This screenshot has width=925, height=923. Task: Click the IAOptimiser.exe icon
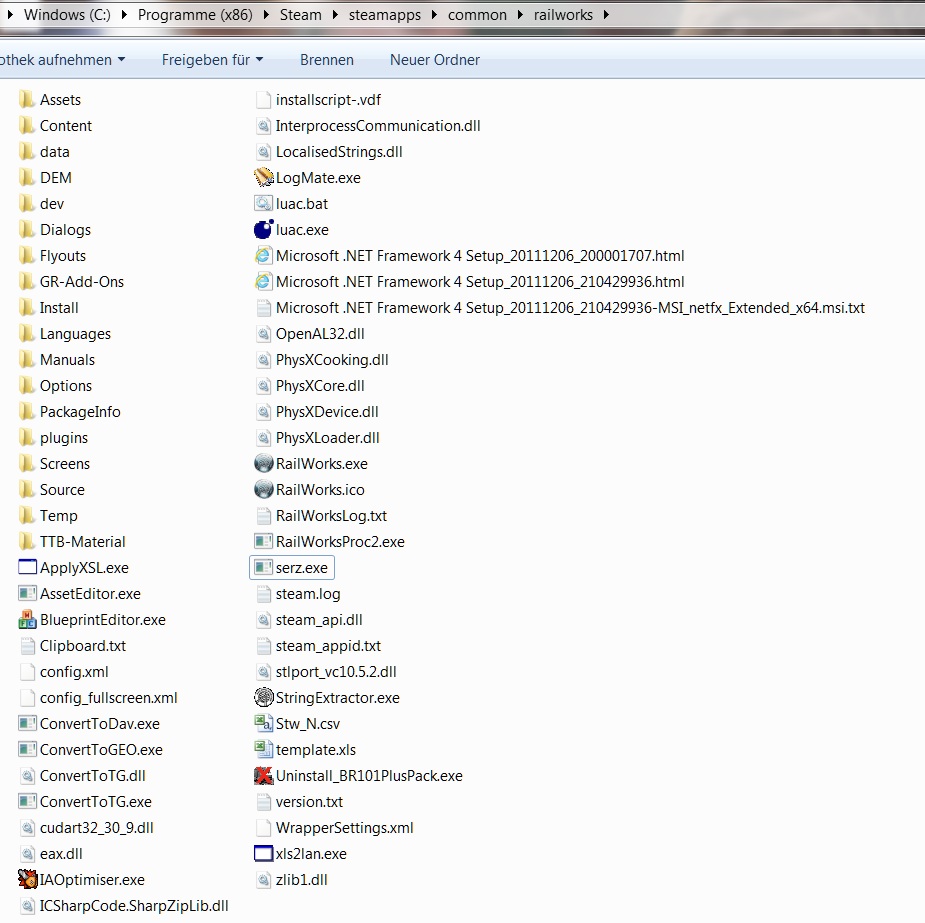click(28, 880)
